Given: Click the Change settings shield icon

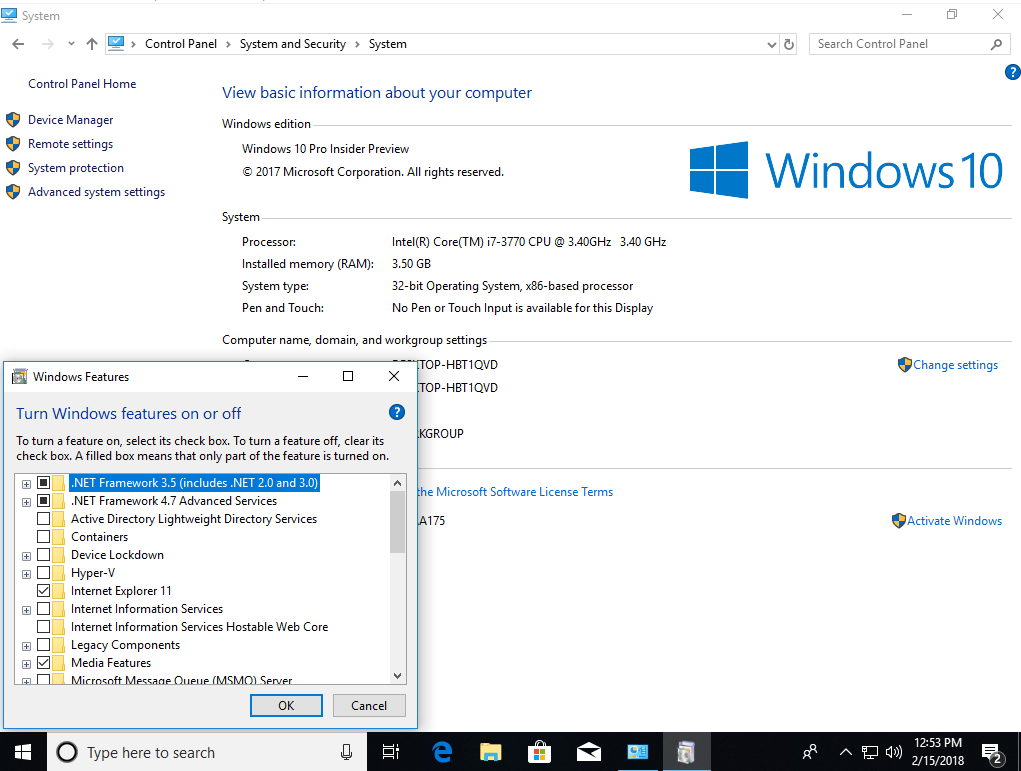Looking at the screenshot, I should coord(904,365).
